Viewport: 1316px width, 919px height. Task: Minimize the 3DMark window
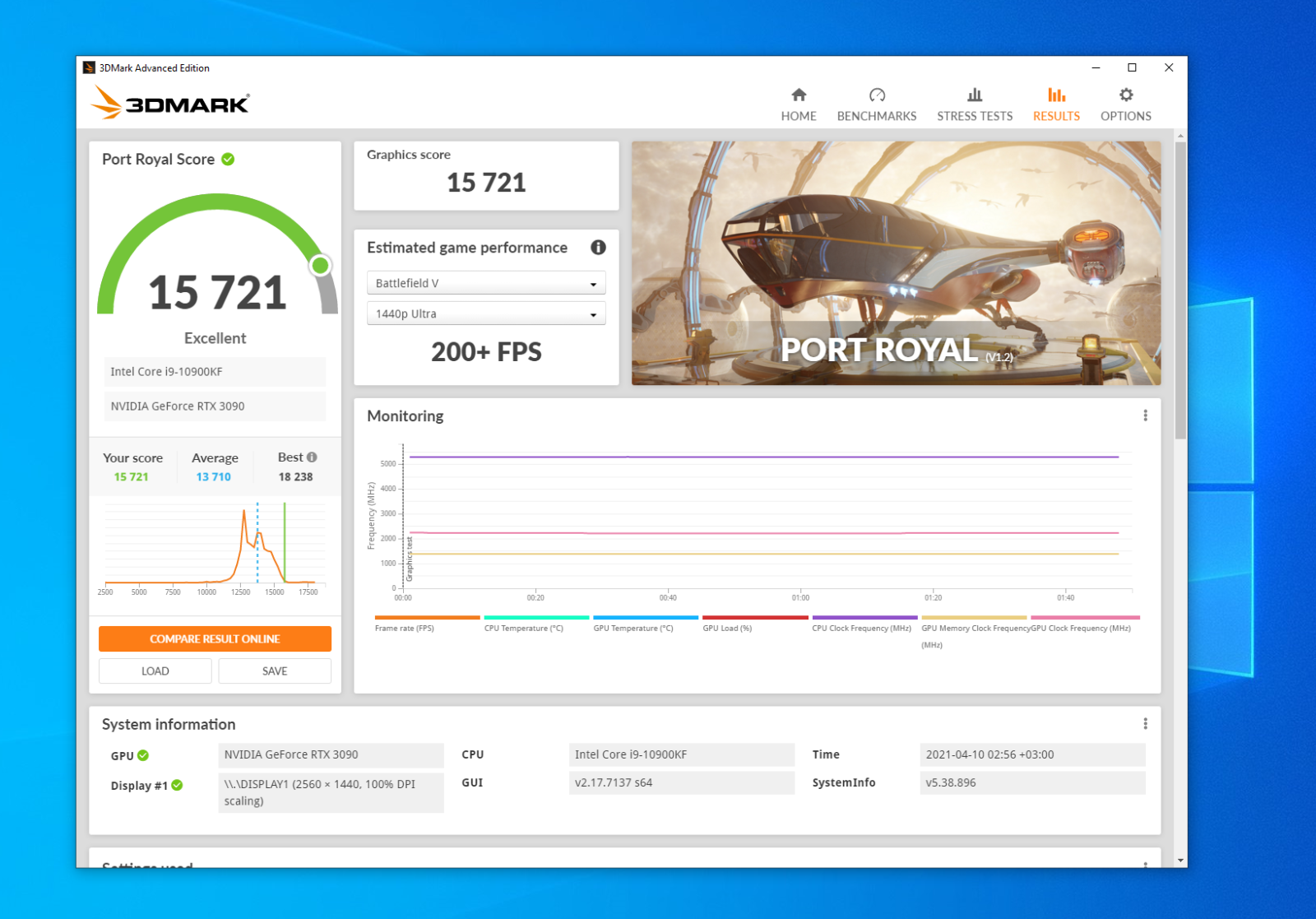[1096, 67]
